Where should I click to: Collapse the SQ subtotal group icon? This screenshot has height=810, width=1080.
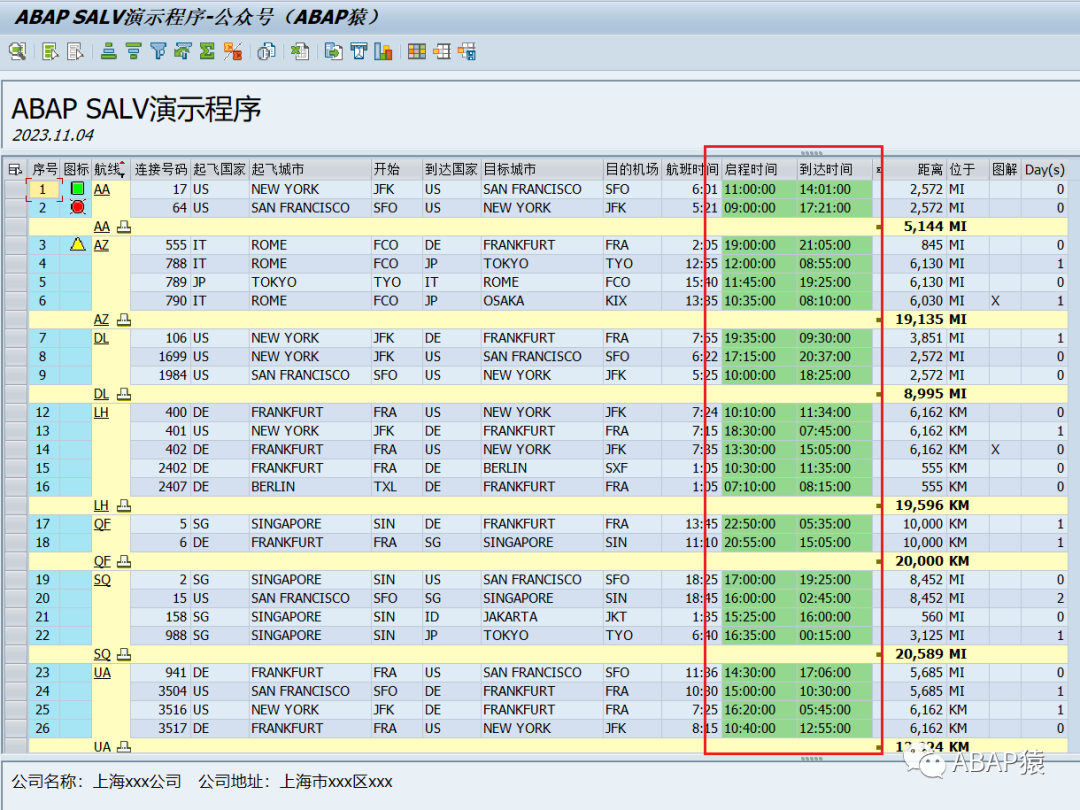pyautogui.click(x=124, y=654)
